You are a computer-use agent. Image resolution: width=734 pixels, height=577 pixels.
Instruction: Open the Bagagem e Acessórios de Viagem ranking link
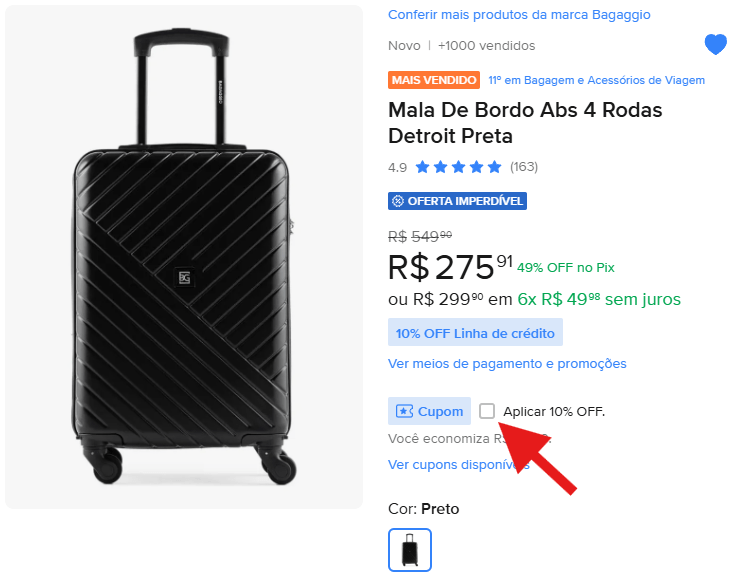[596, 80]
